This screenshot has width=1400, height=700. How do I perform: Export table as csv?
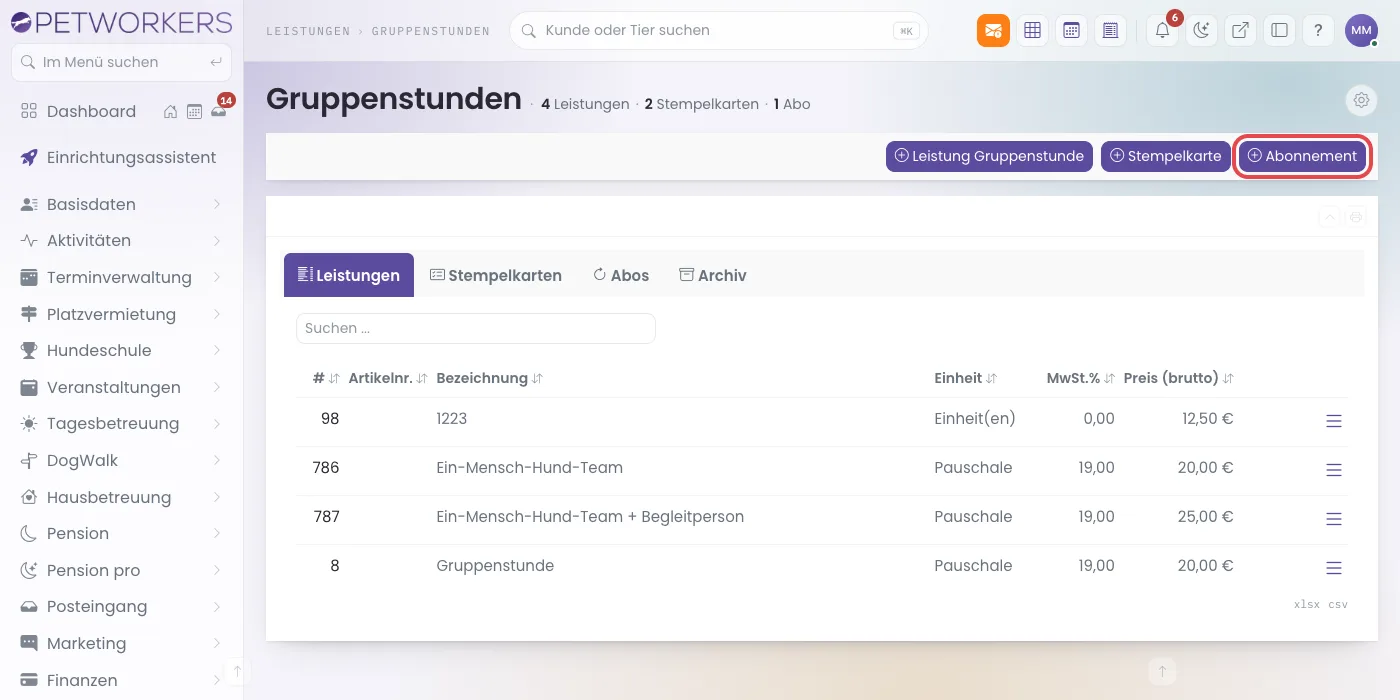1338,605
